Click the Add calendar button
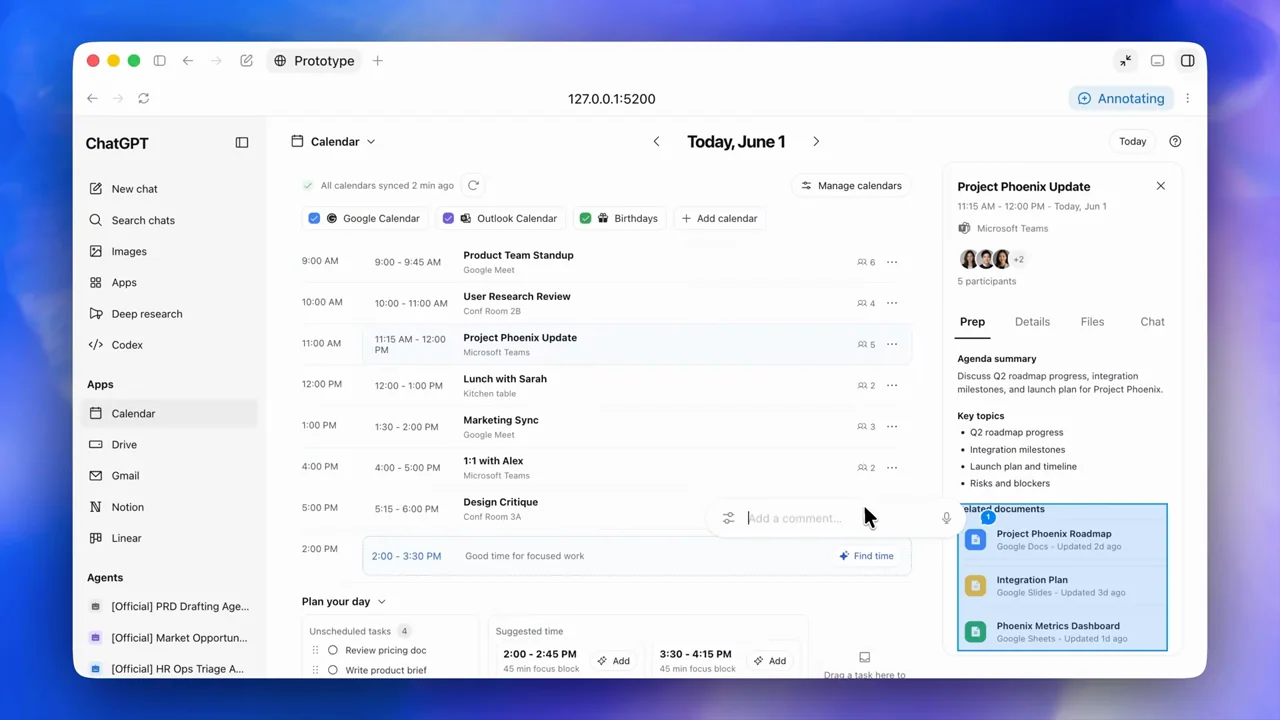The height and width of the screenshot is (720, 1280). (719, 218)
